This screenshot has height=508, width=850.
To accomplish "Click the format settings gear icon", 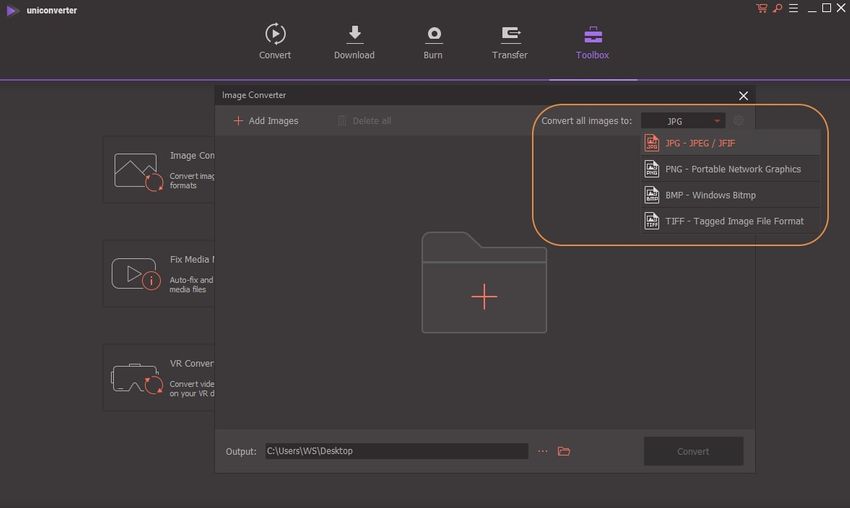I will (x=738, y=121).
